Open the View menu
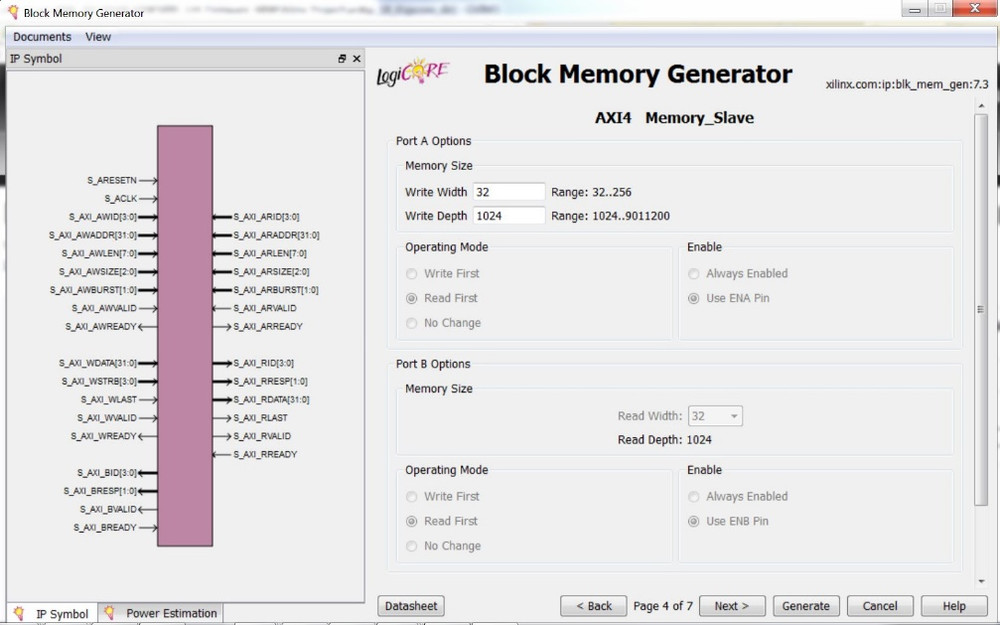Image resolution: width=1000 pixels, height=625 pixels. 98,37
